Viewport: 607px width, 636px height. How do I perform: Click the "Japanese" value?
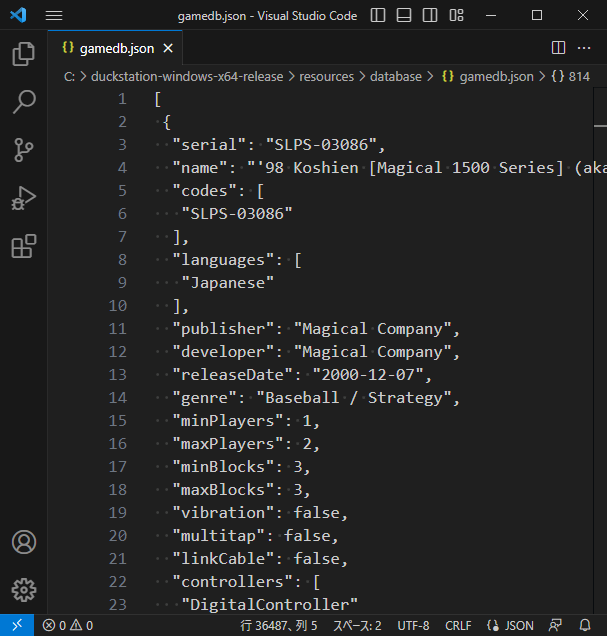pyautogui.click(x=227, y=283)
